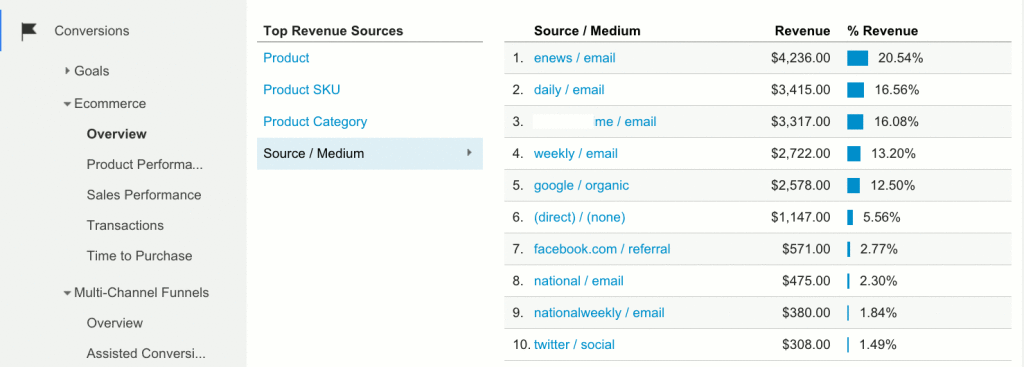The image size is (1024, 367).
Task: Open the enews / email source link
Action: coord(575,58)
